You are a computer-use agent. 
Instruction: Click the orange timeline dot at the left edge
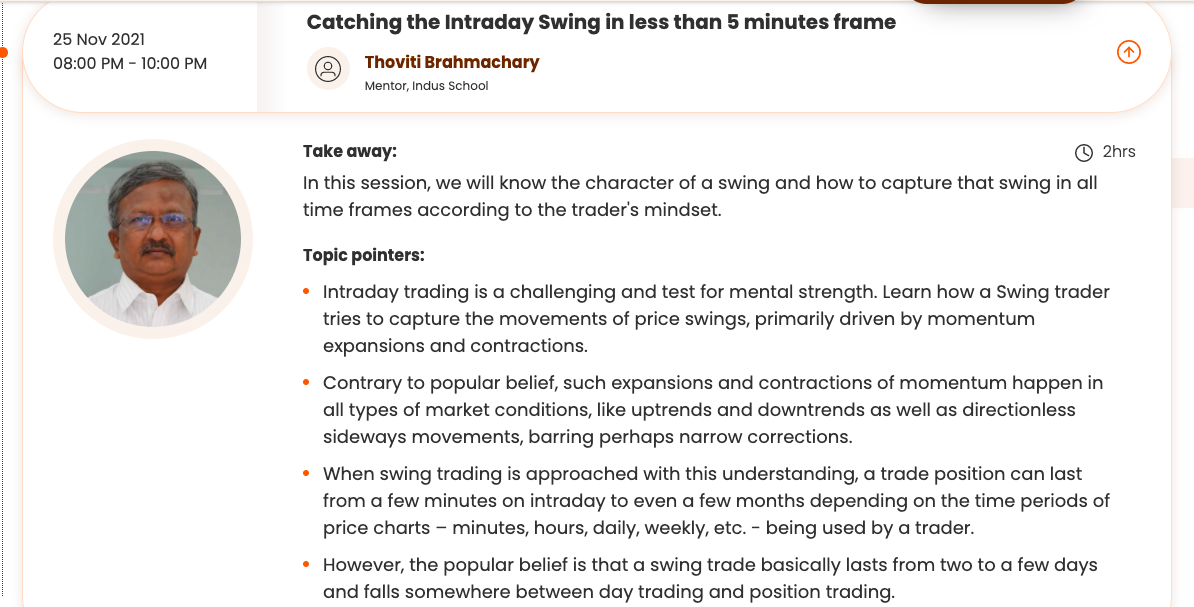coord(3,52)
